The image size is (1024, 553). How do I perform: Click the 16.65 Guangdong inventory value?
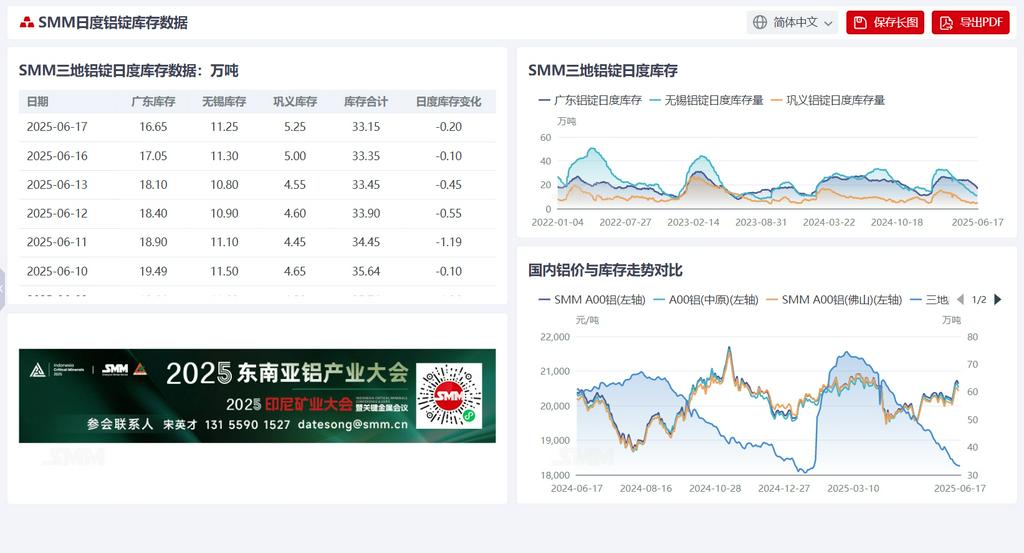coord(153,127)
